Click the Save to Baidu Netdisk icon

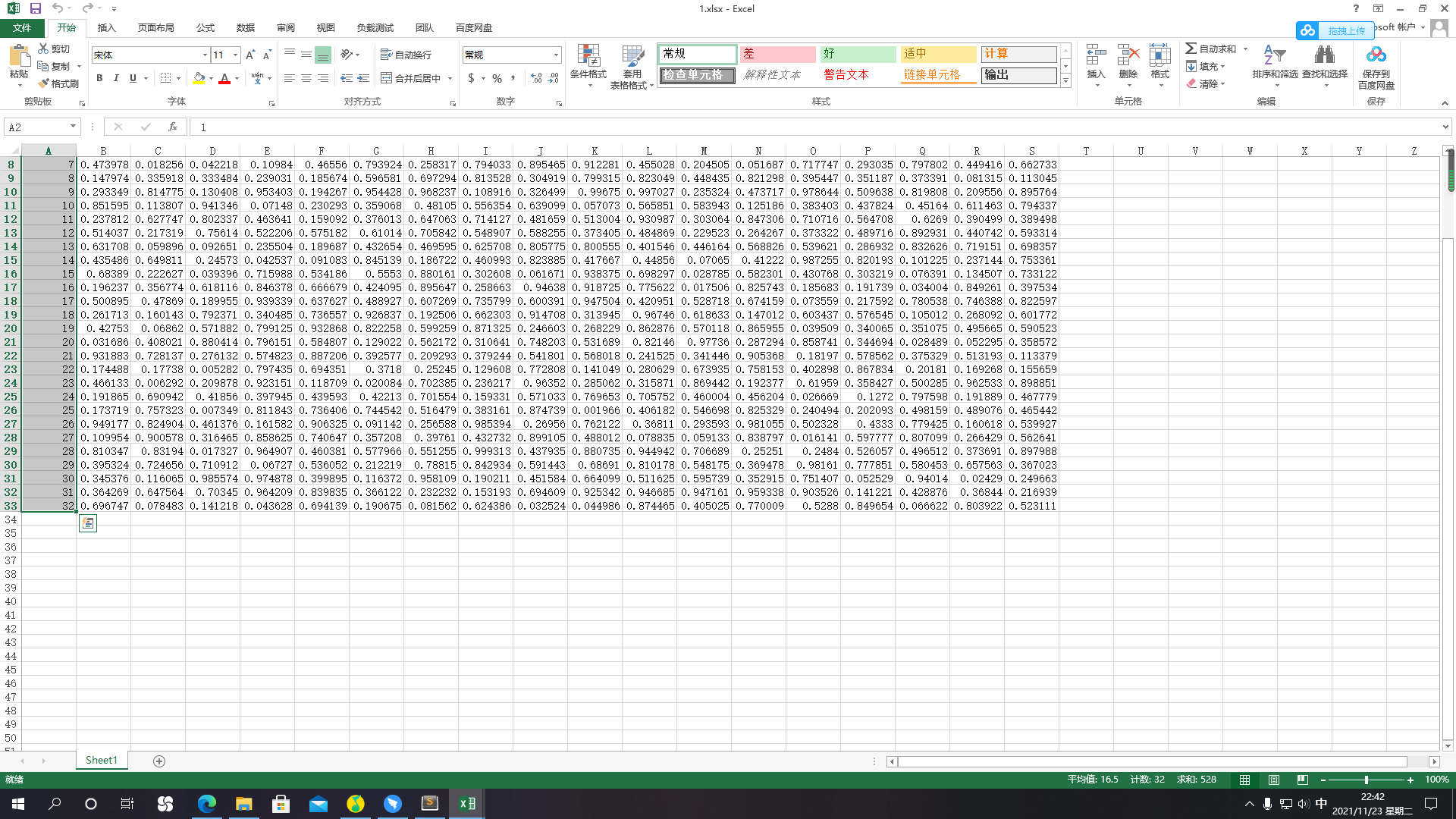(1376, 56)
